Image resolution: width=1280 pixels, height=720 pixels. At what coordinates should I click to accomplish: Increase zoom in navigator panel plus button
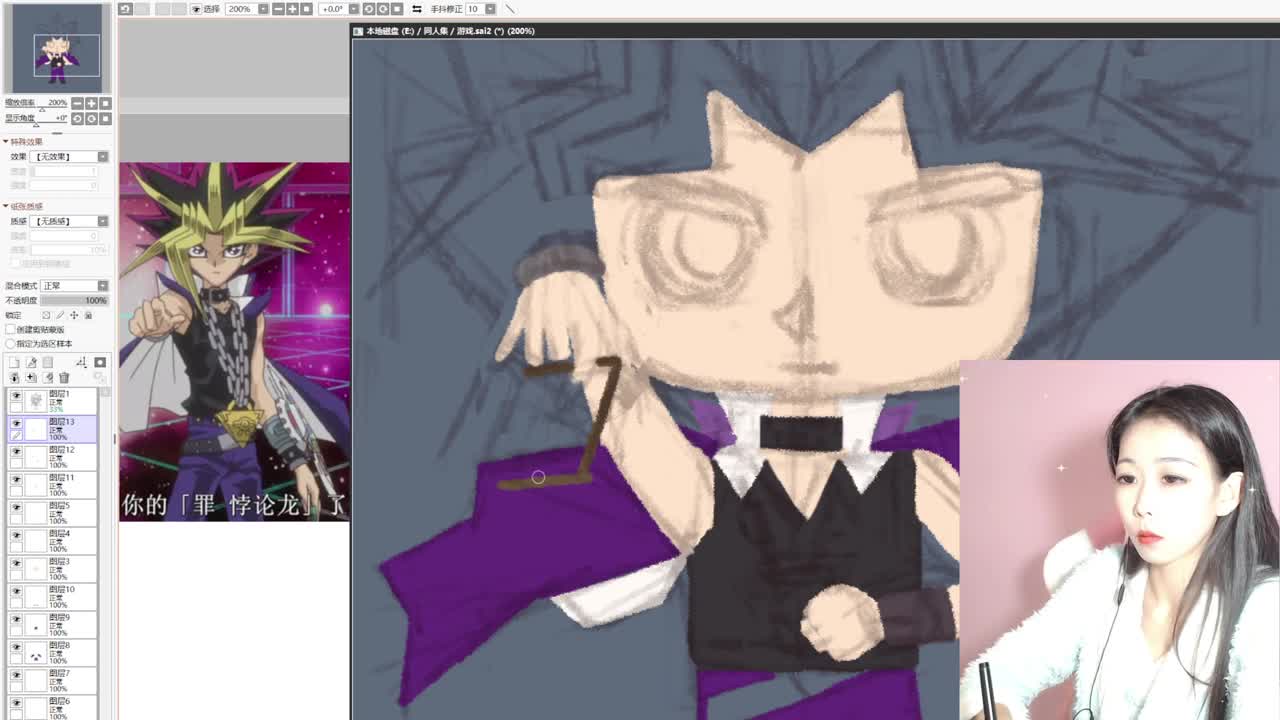tap(91, 103)
